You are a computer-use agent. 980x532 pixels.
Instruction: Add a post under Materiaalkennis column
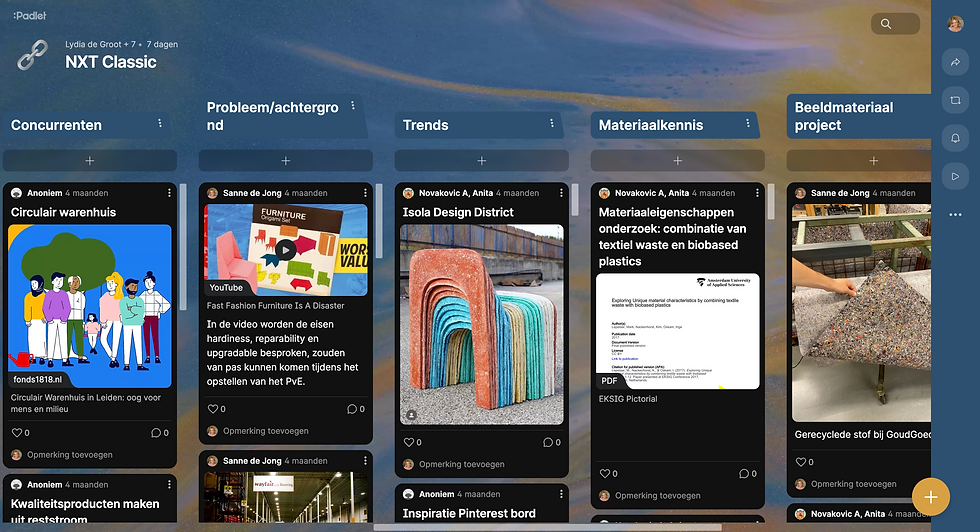[678, 161]
